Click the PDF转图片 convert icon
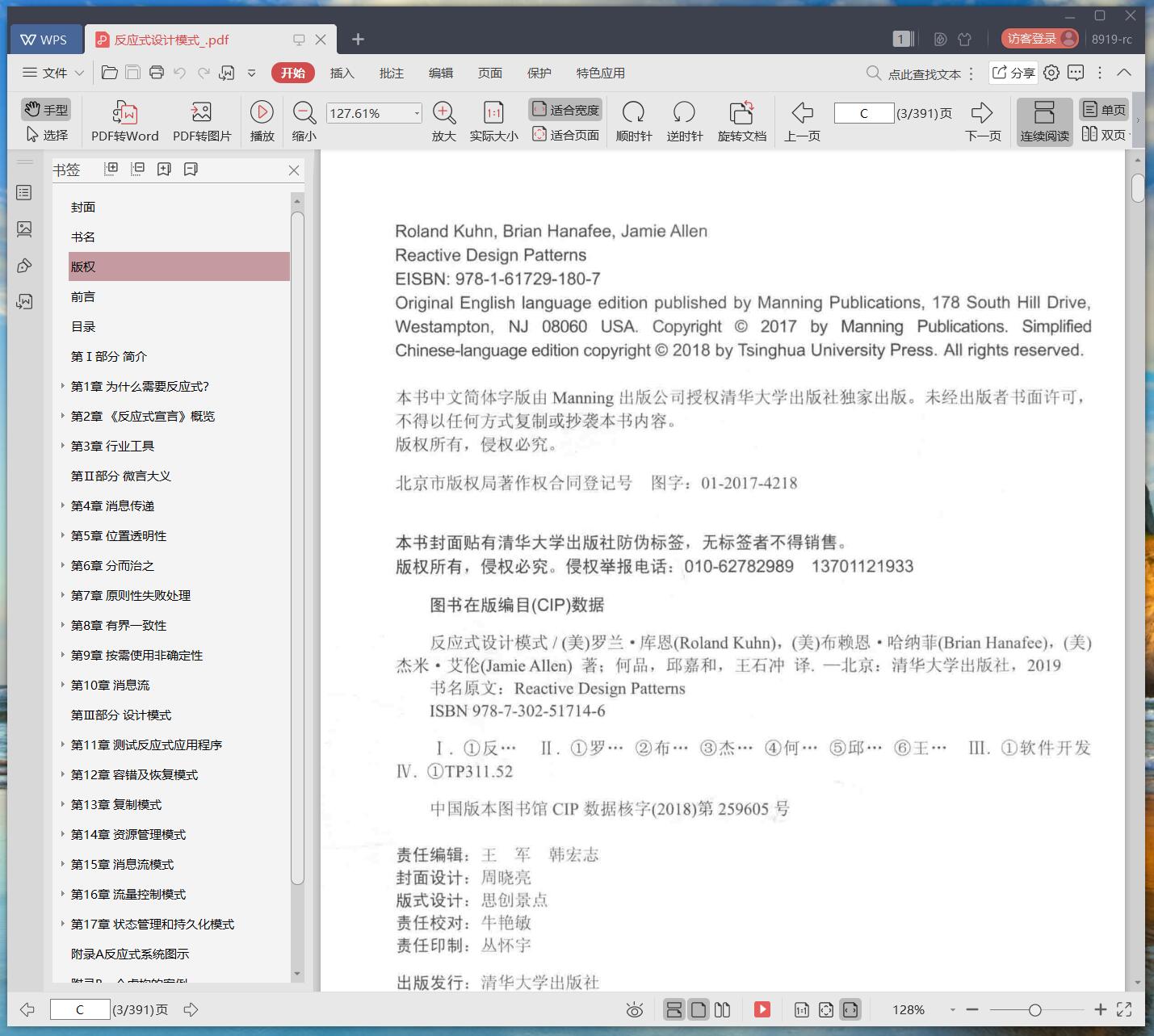The height and width of the screenshot is (1036, 1154). click(201, 112)
